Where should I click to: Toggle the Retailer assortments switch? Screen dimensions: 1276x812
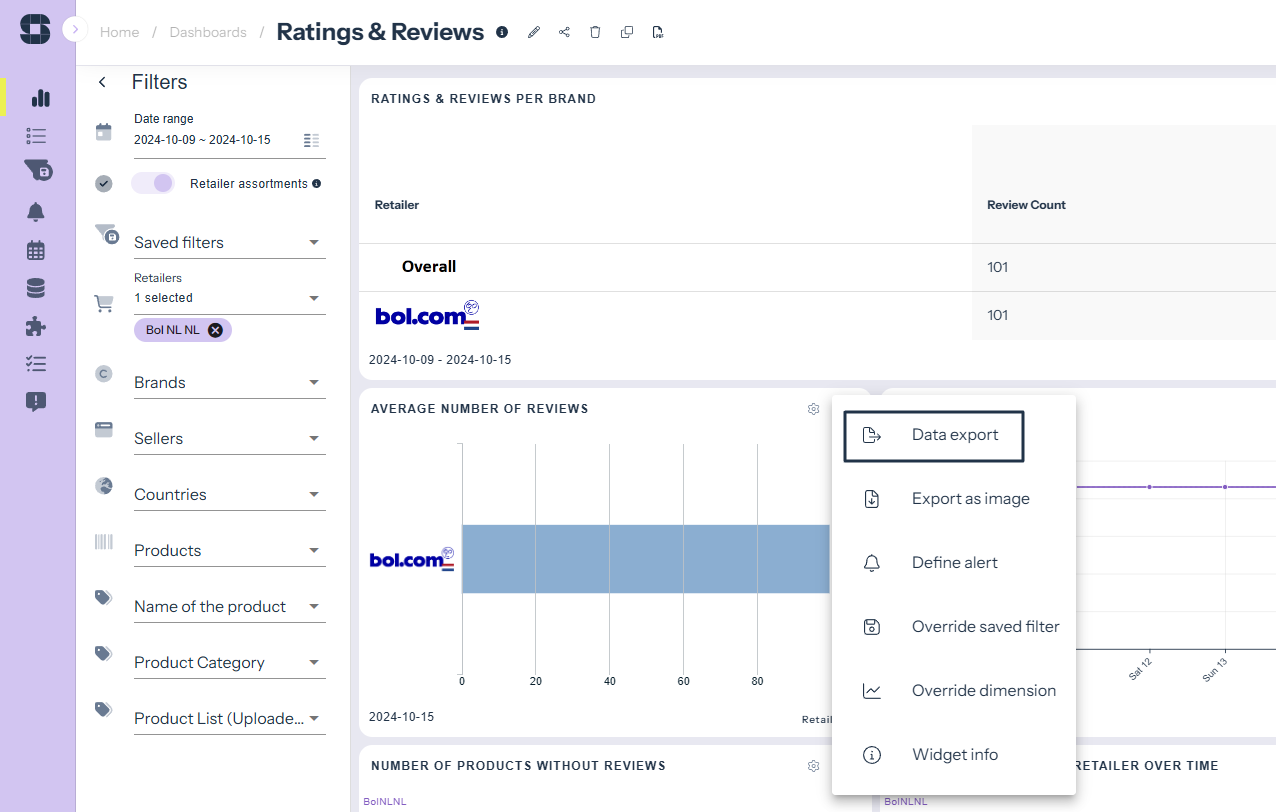coord(153,183)
